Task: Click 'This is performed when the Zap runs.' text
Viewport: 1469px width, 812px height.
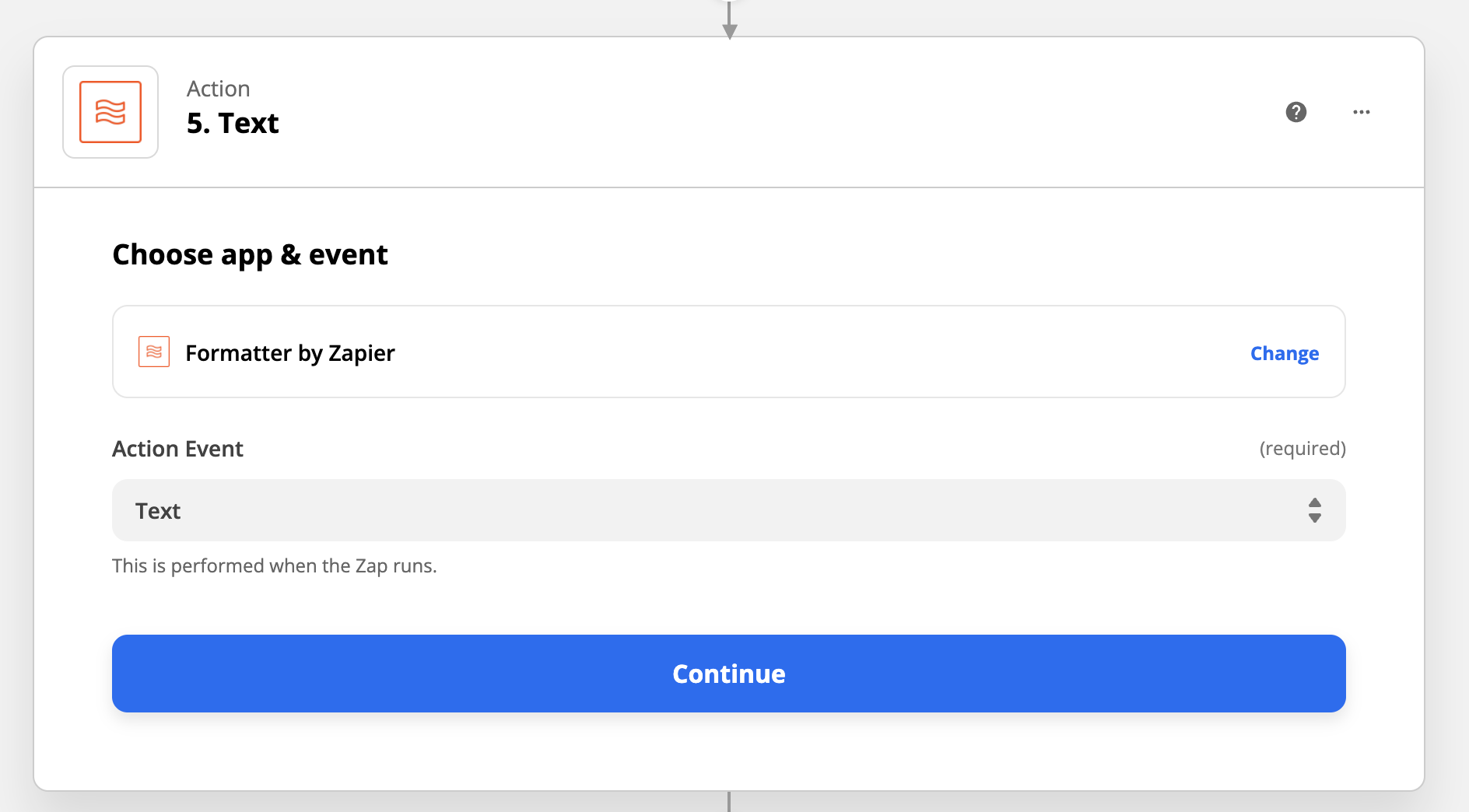Action: coord(275,565)
